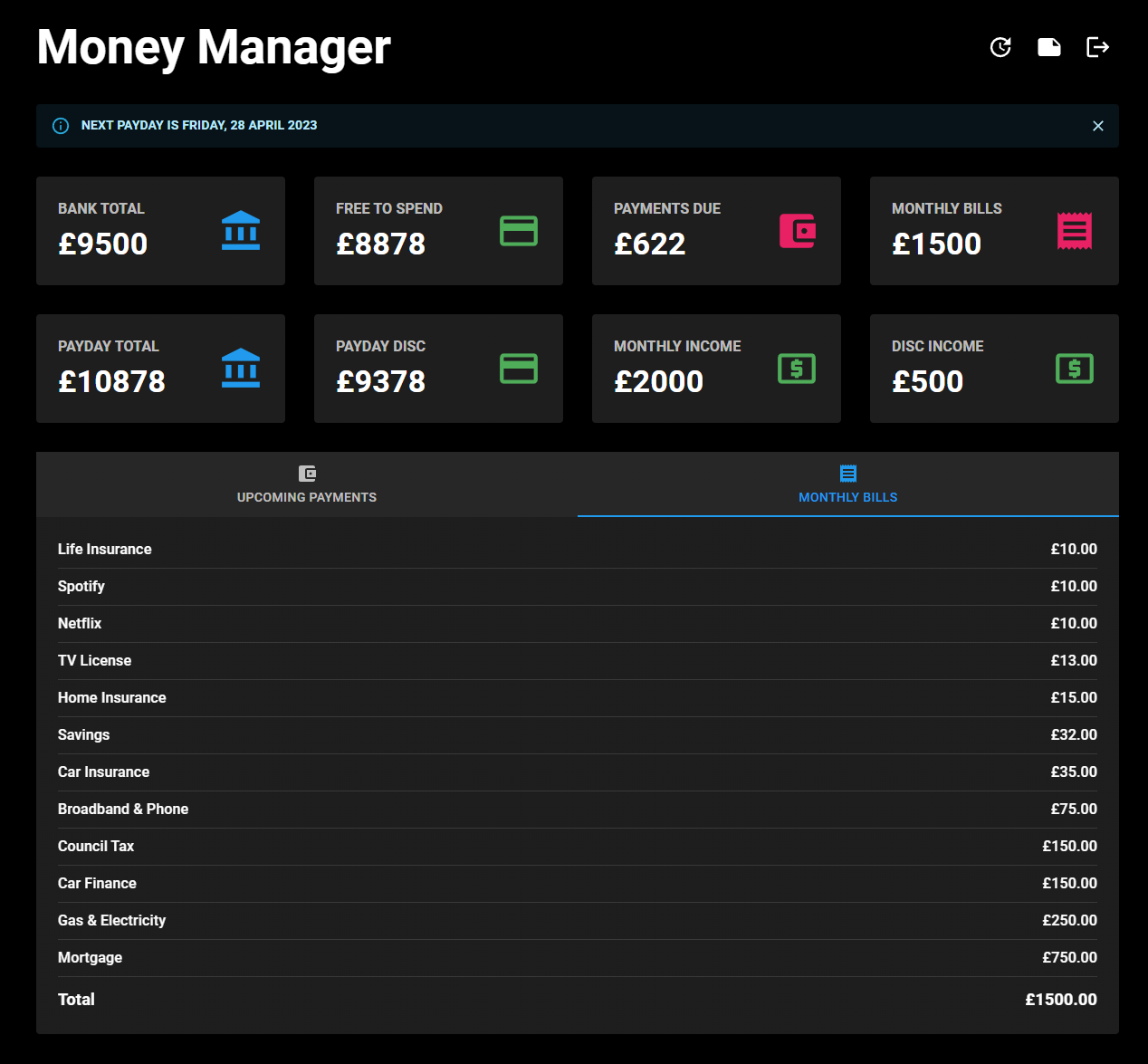The height and width of the screenshot is (1064, 1148).
Task: Click the Payday Total bank icon
Action: 241,369
